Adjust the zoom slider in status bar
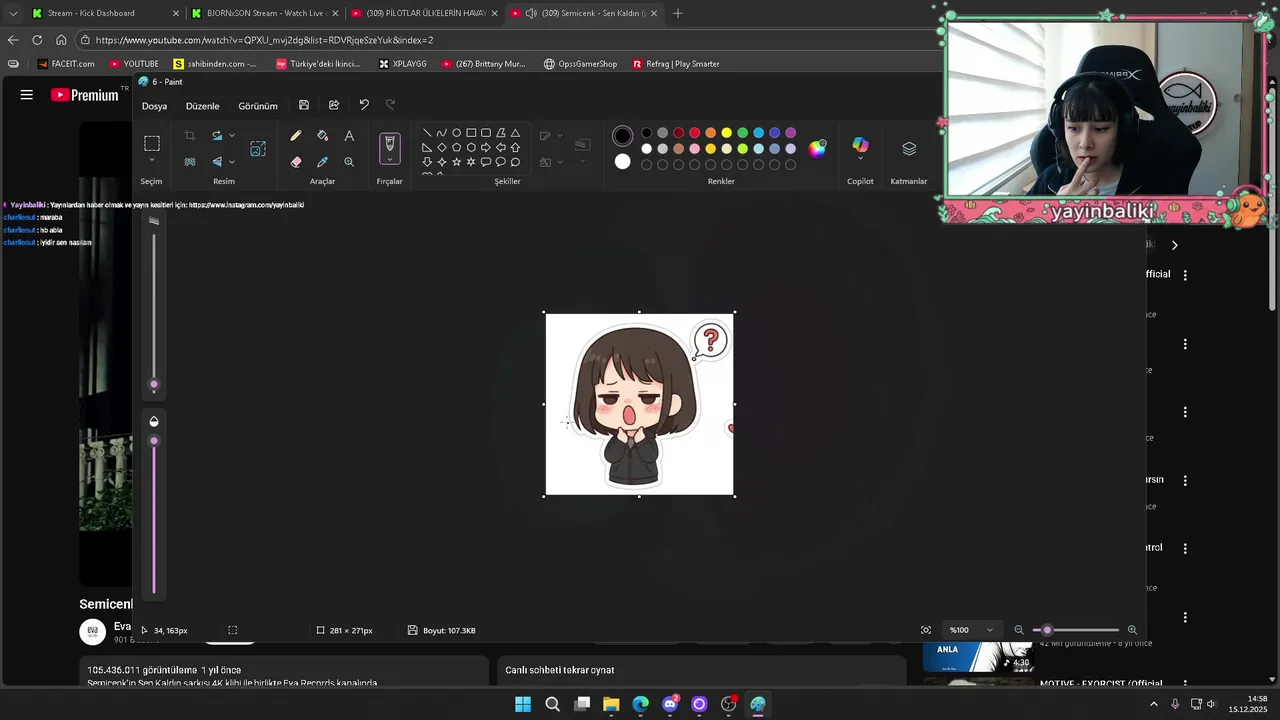 (1047, 630)
